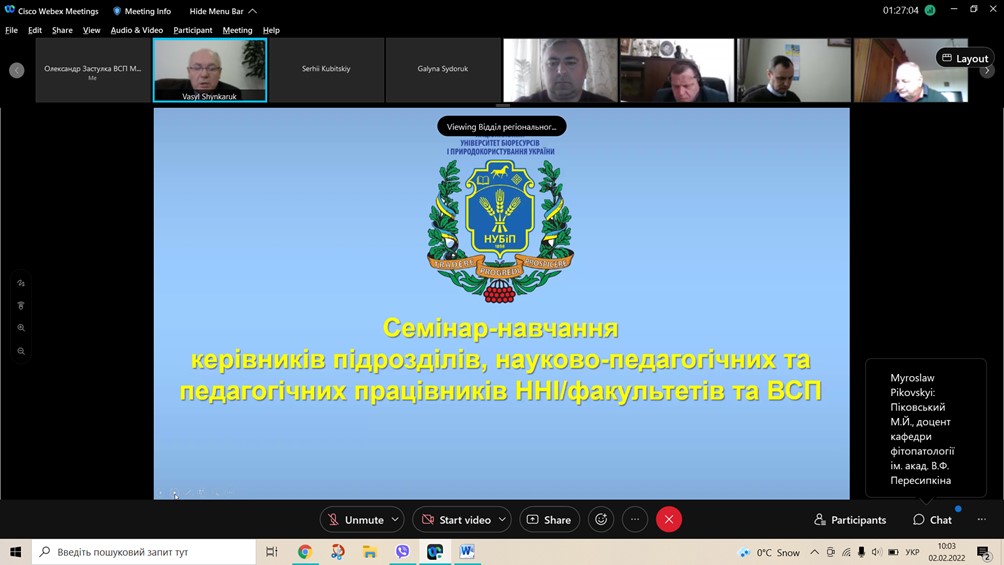Click the weather 0°C Snow widget

point(768,552)
